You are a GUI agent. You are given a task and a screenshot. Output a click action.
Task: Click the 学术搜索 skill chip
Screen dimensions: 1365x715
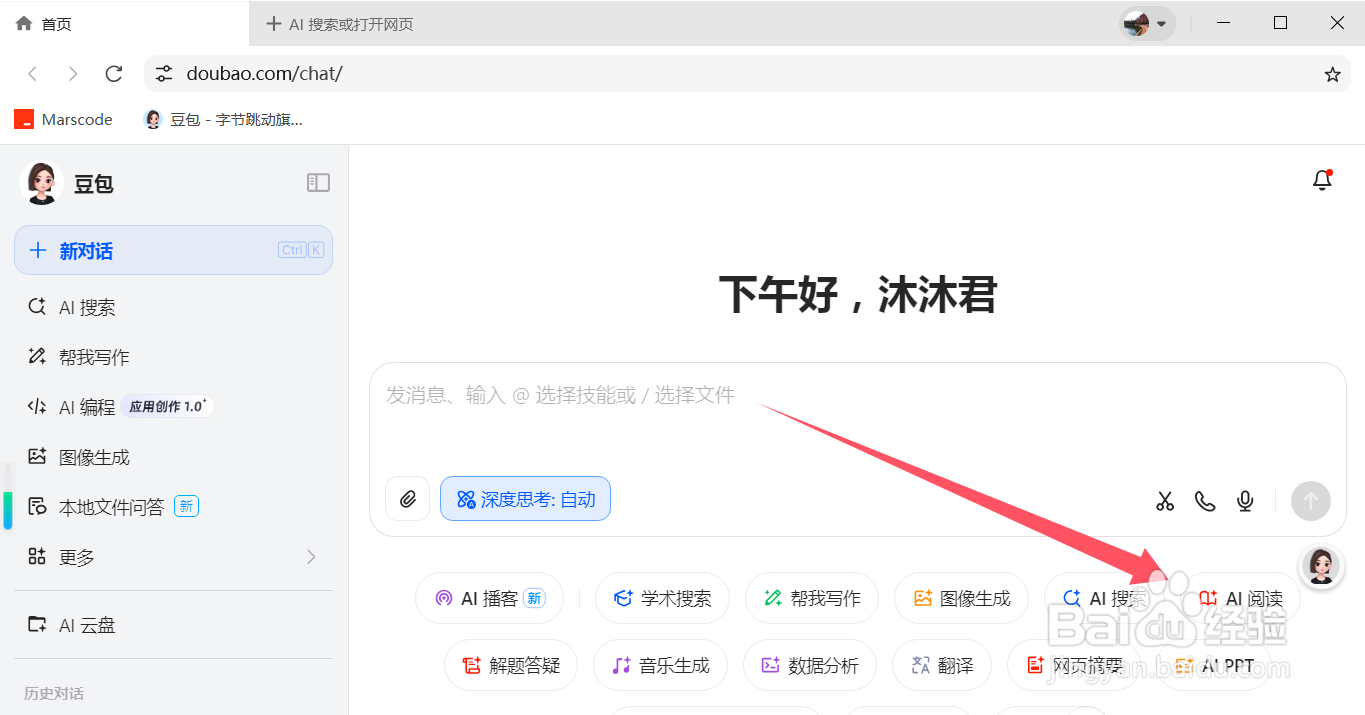tap(662, 598)
